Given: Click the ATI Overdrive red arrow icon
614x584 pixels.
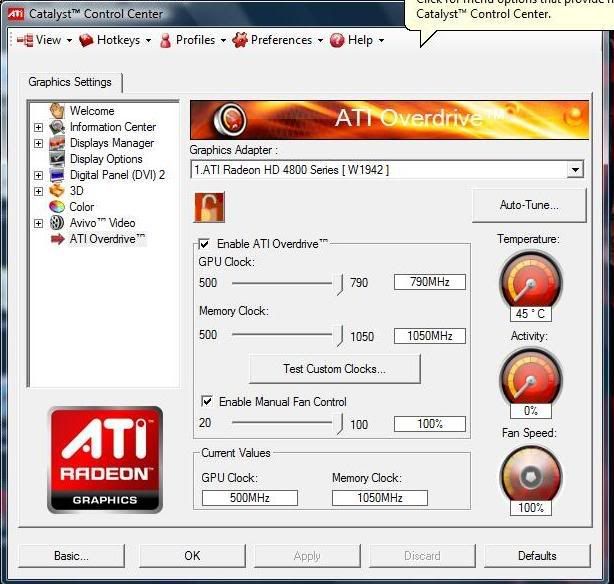Looking at the screenshot, I should pyautogui.click(x=57, y=239).
